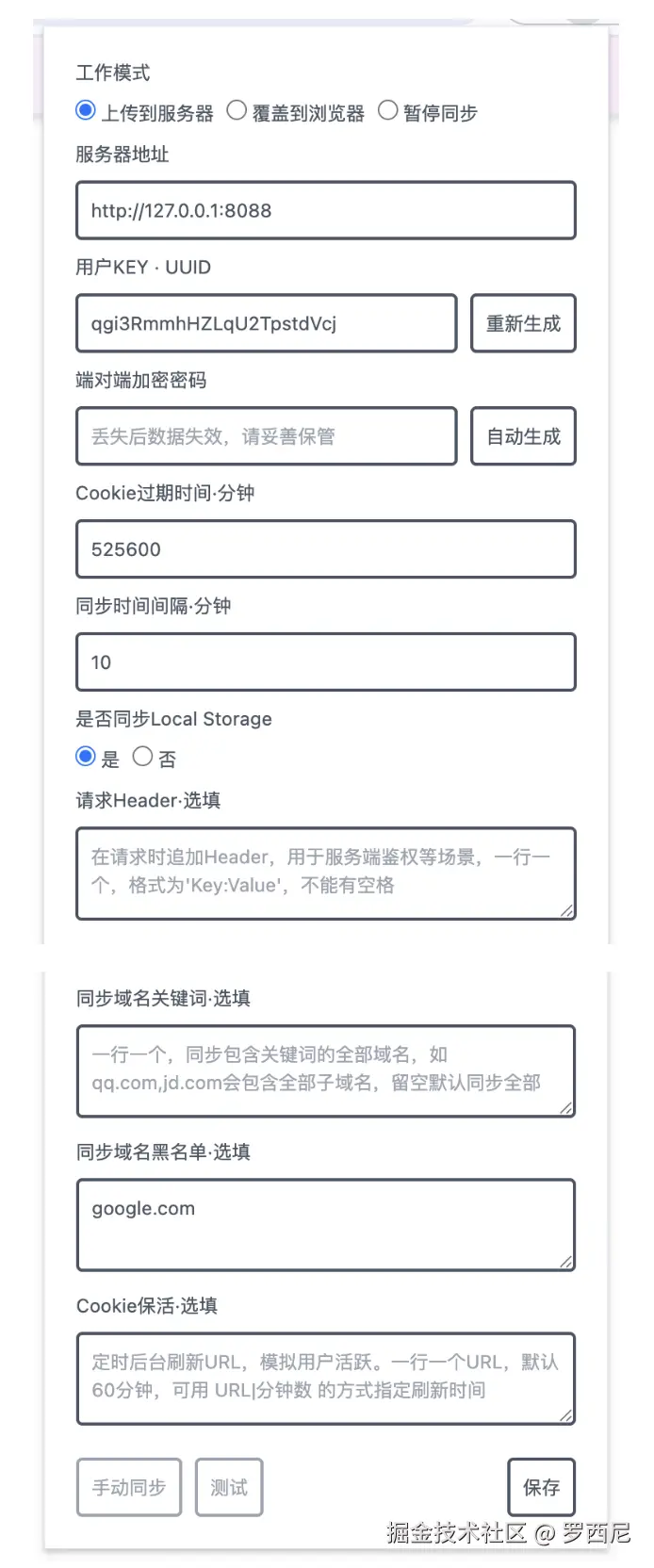The height and width of the screenshot is (1568, 654).
Task: Focus the 同步域名黑名单 textarea
Action: click(325, 1224)
